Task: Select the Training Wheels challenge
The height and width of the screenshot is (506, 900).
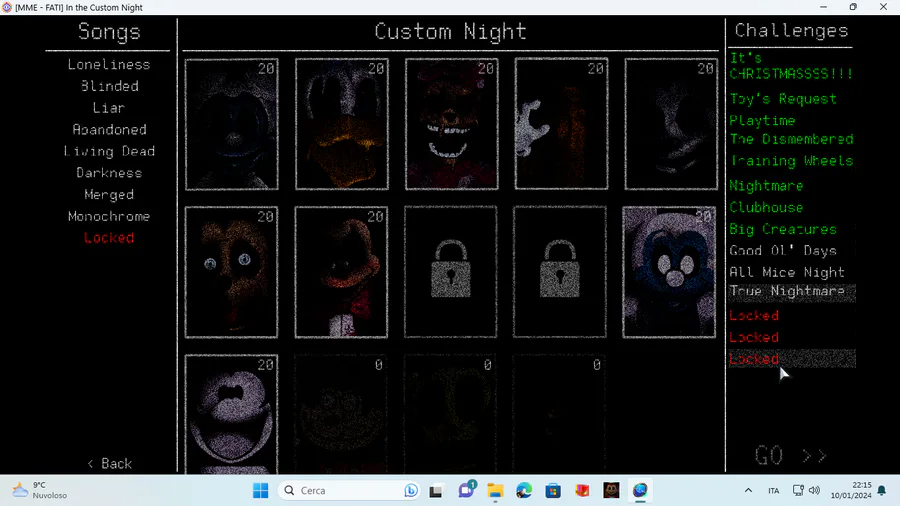Action: (x=792, y=161)
